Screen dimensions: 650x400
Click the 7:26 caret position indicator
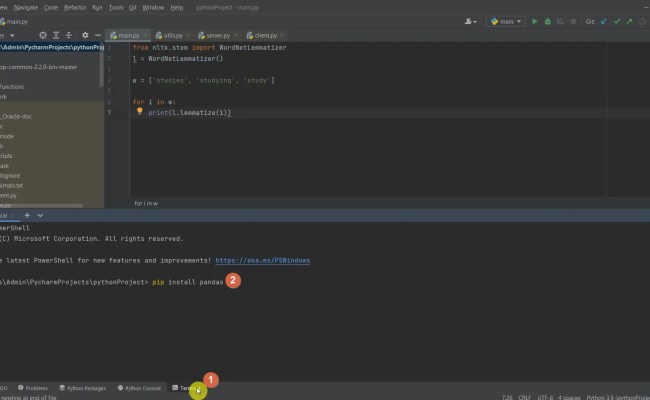(x=507, y=397)
